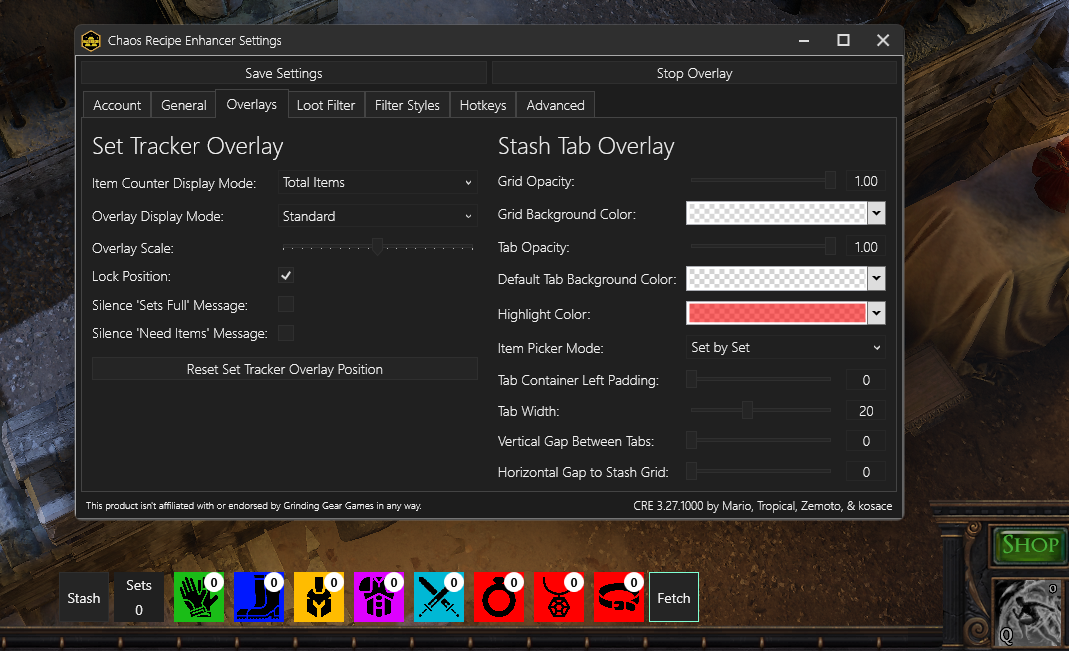Image resolution: width=1069 pixels, height=651 pixels.
Task: Open the Hotkeys tab
Action: click(x=483, y=105)
